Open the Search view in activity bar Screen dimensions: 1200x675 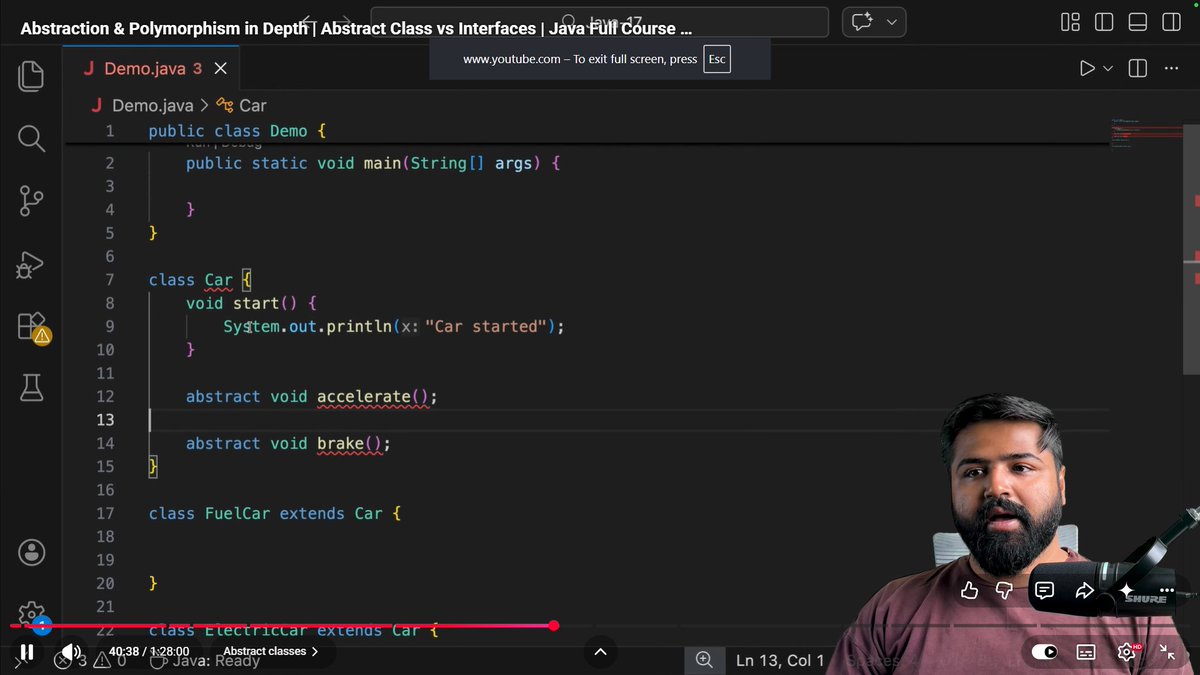[31, 138]
